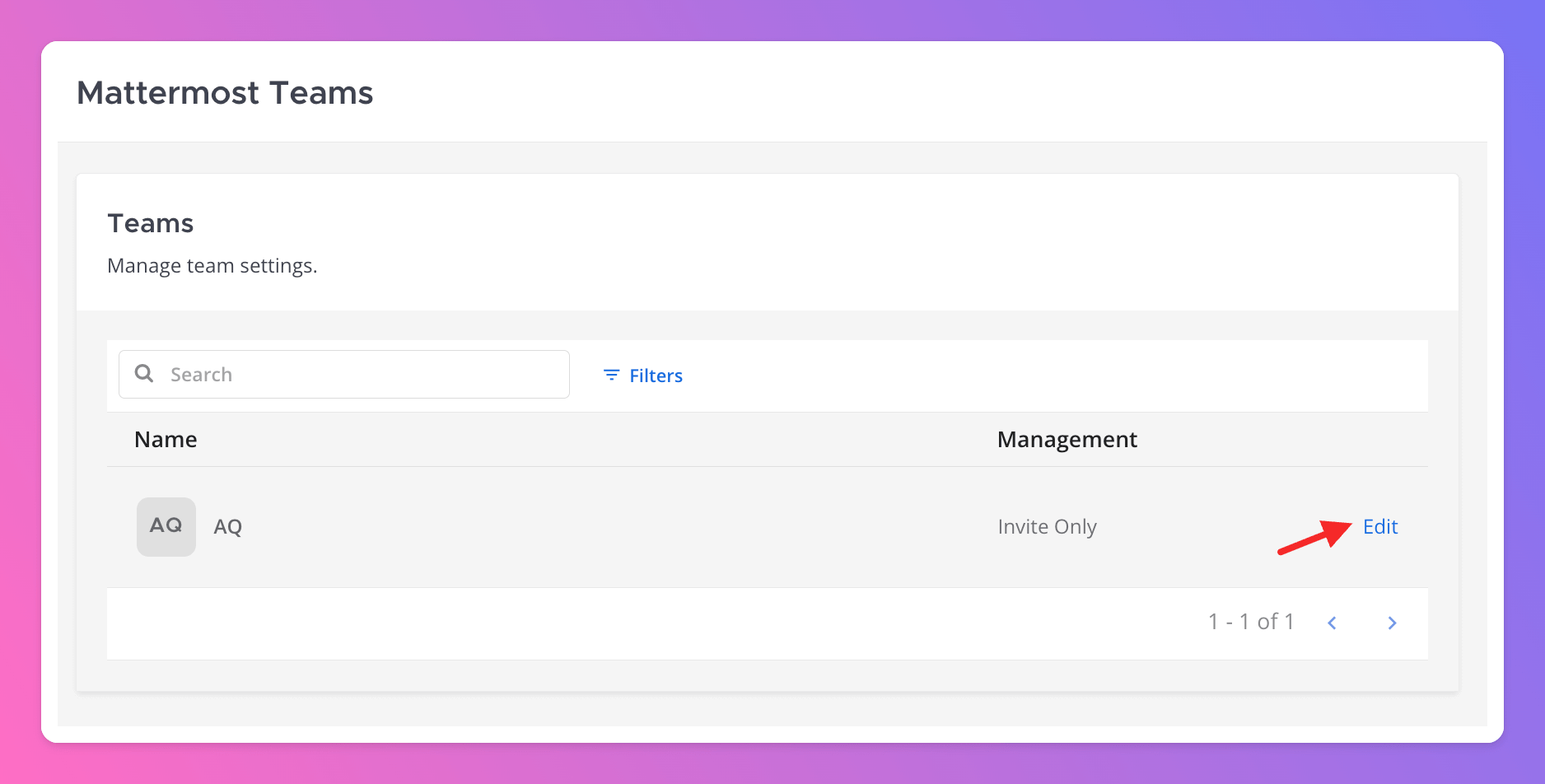Go to next page of teams
The height and width of the screenshot is (784, 1545).
[1392, 623]
